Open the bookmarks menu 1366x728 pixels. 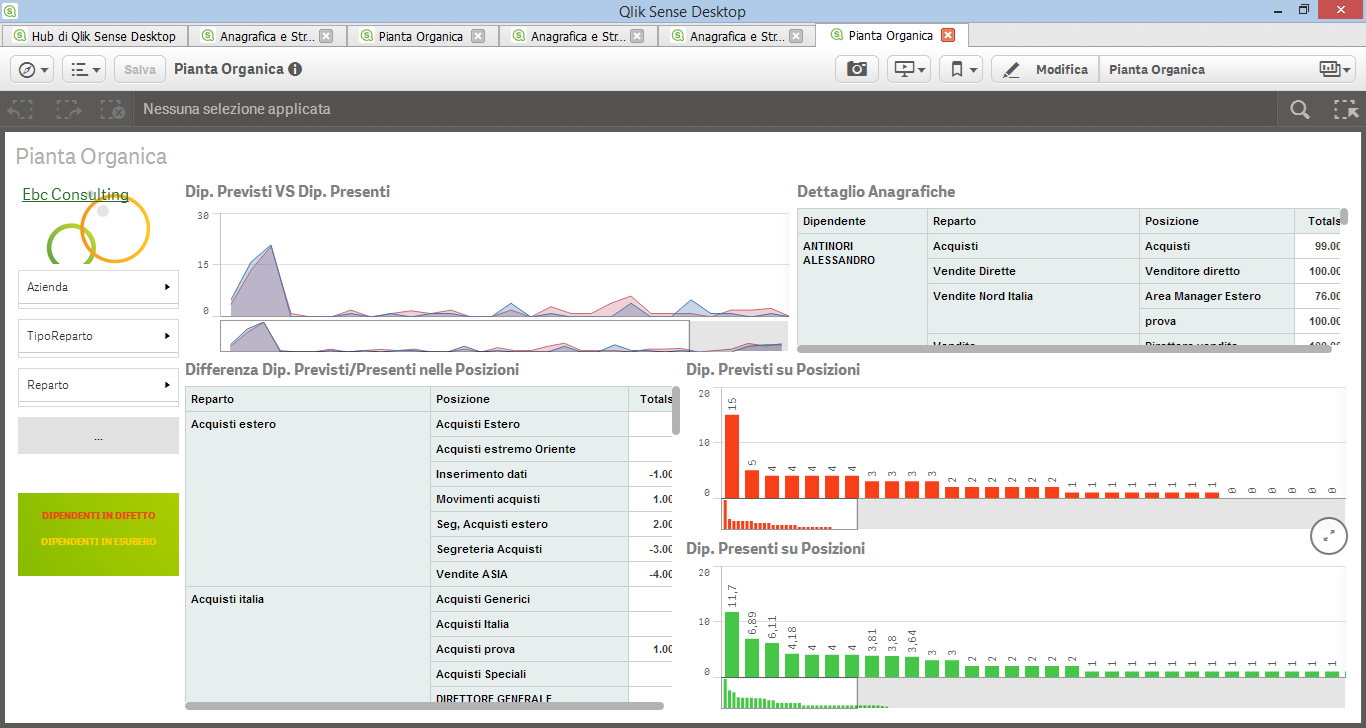coord(961,69)
